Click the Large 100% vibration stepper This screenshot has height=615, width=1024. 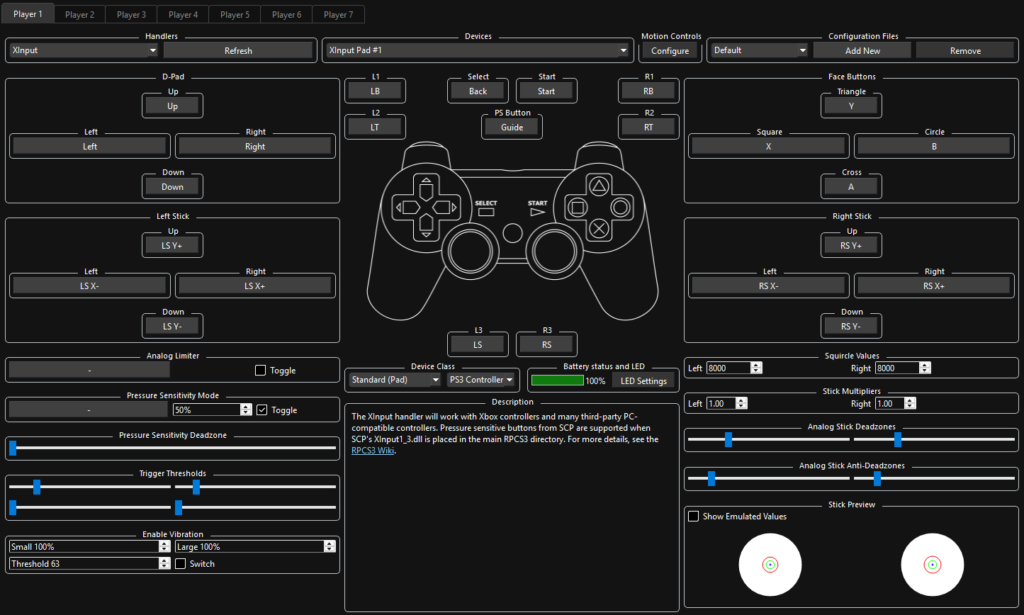[x=330, y=546]
